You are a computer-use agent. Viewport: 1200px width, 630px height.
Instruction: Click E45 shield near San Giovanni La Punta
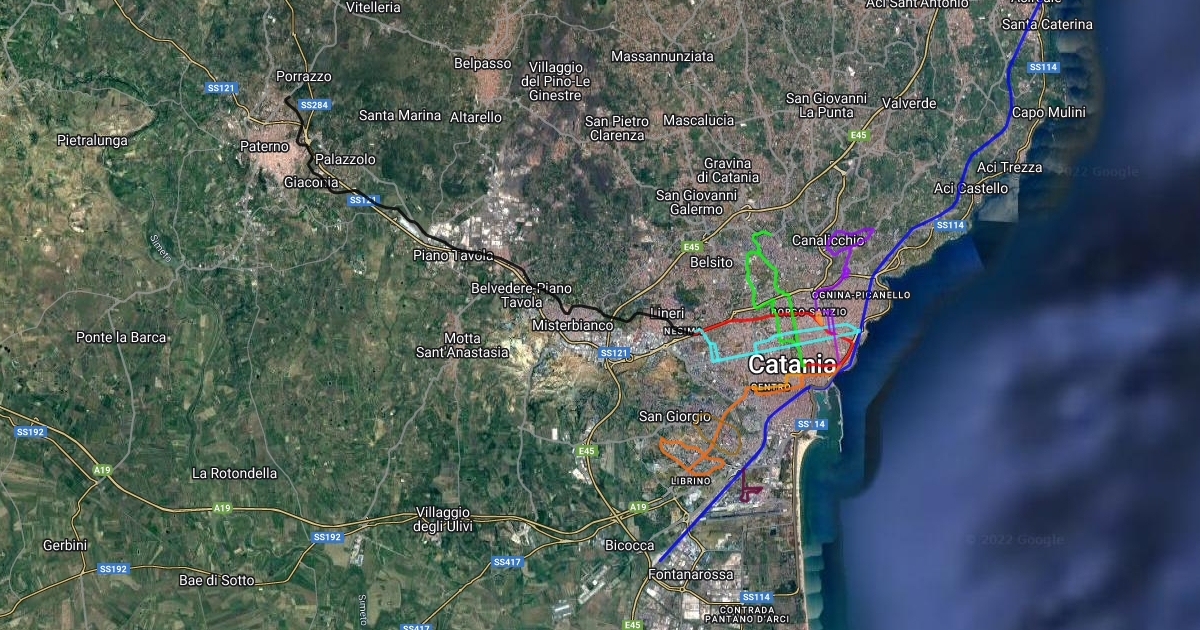click(858, 135)
